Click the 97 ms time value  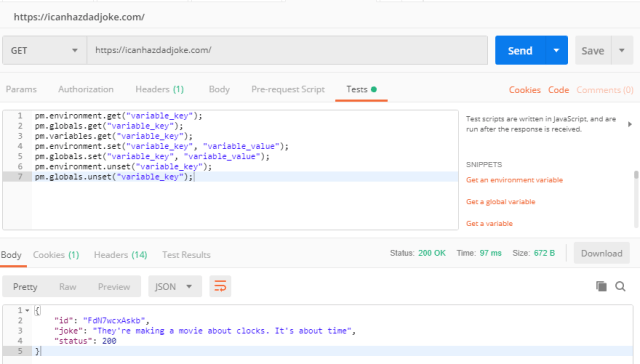(x=491, y=253)
